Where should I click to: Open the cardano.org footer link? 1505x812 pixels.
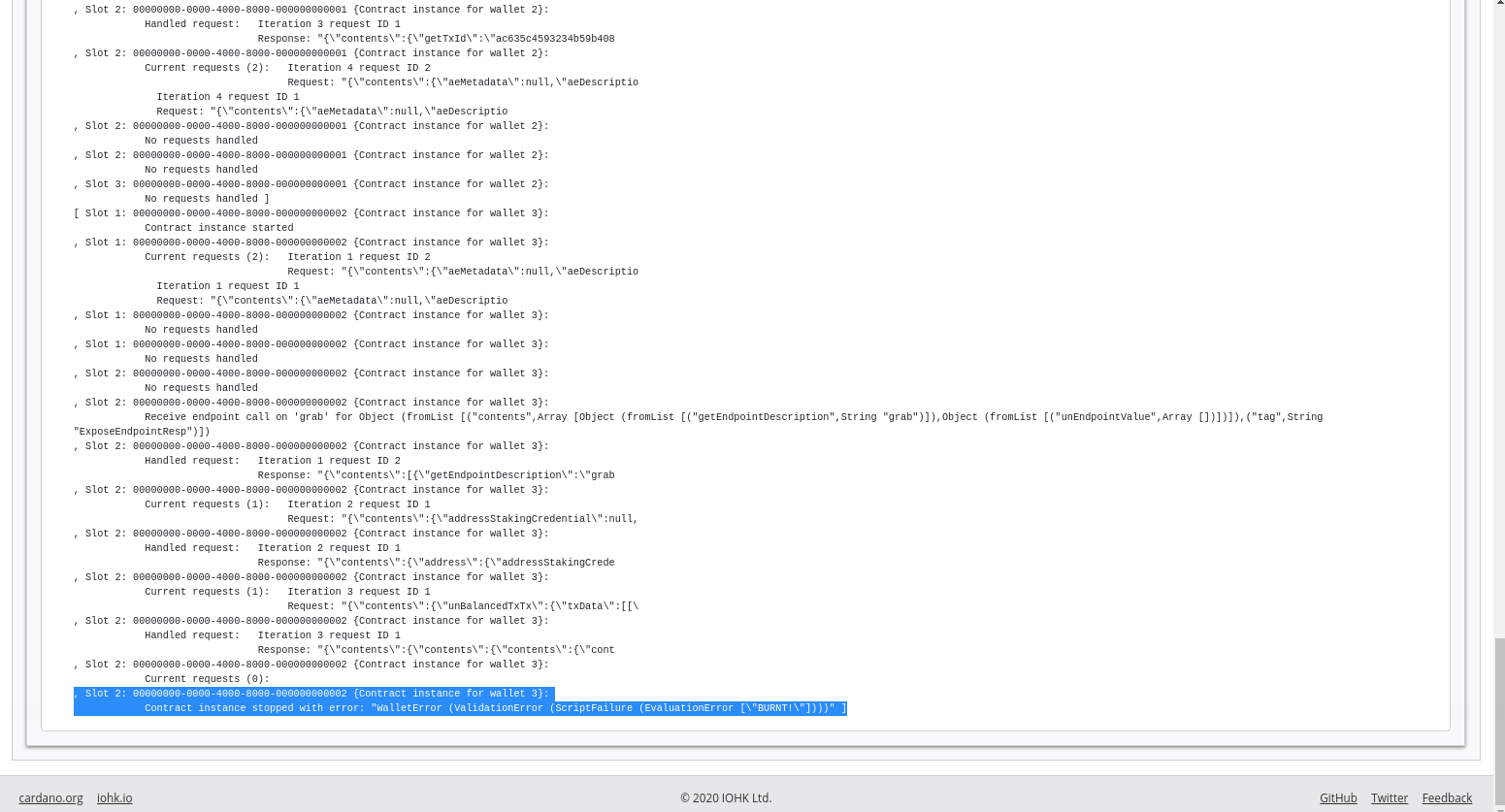click(x=50, y=797)
